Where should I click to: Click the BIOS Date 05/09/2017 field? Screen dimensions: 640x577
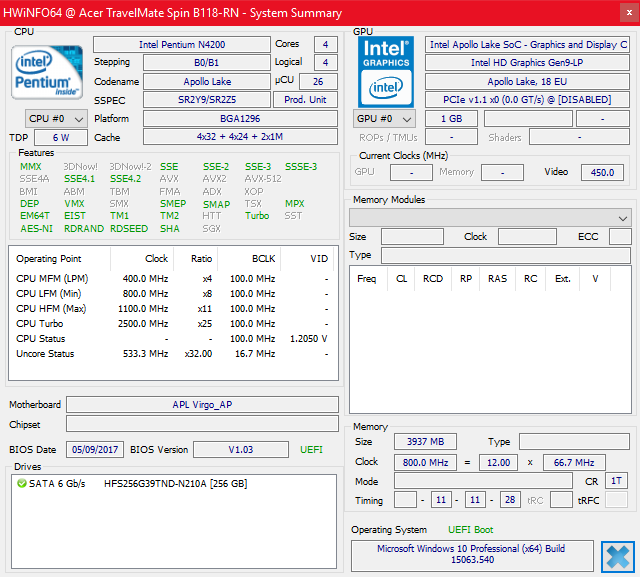click(x=95, y=450)
